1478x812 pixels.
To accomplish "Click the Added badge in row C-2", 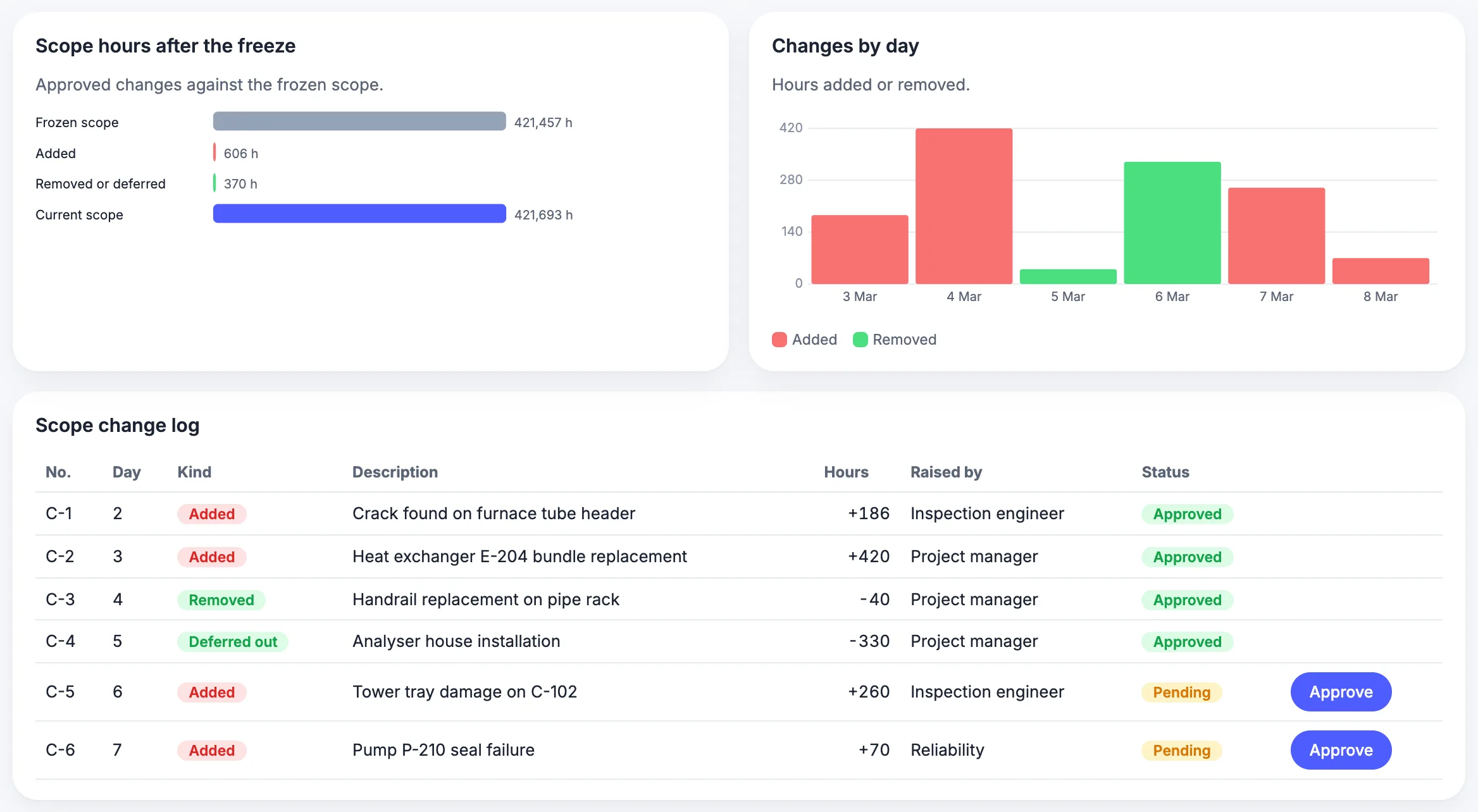I will 212,557.
